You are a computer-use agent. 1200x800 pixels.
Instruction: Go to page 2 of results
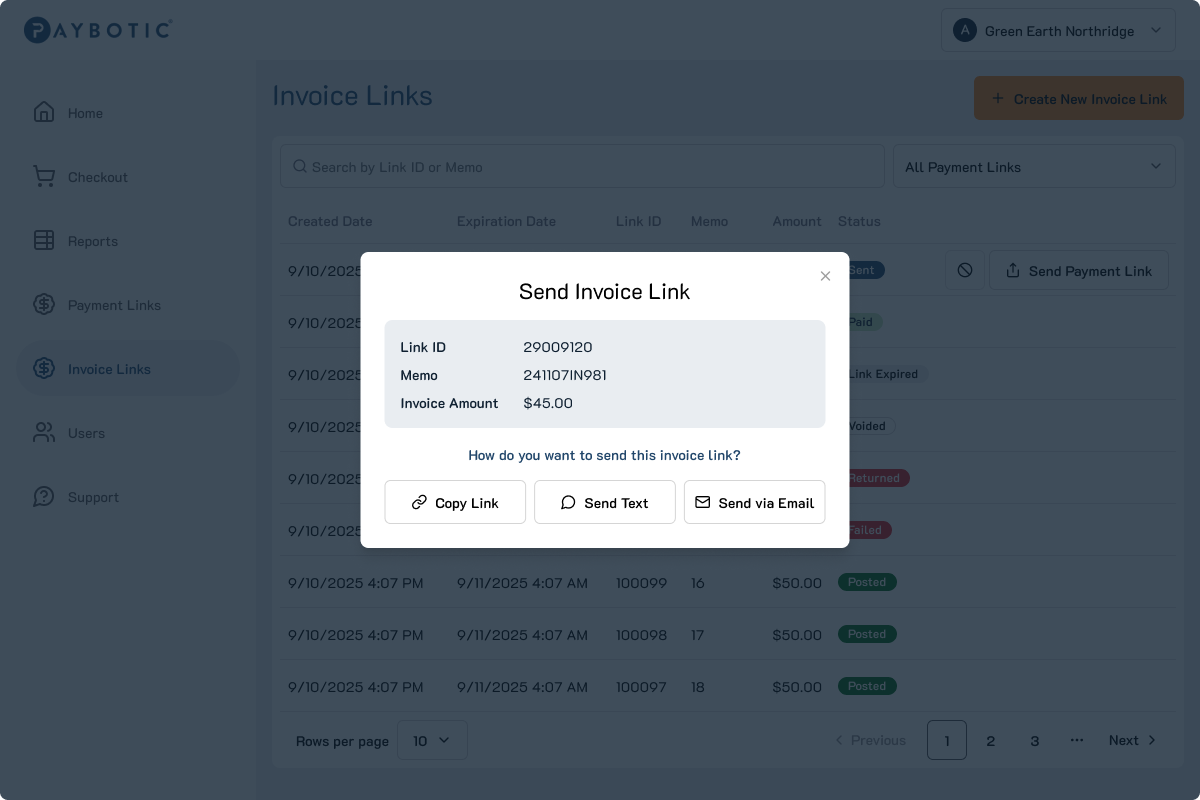991,740
